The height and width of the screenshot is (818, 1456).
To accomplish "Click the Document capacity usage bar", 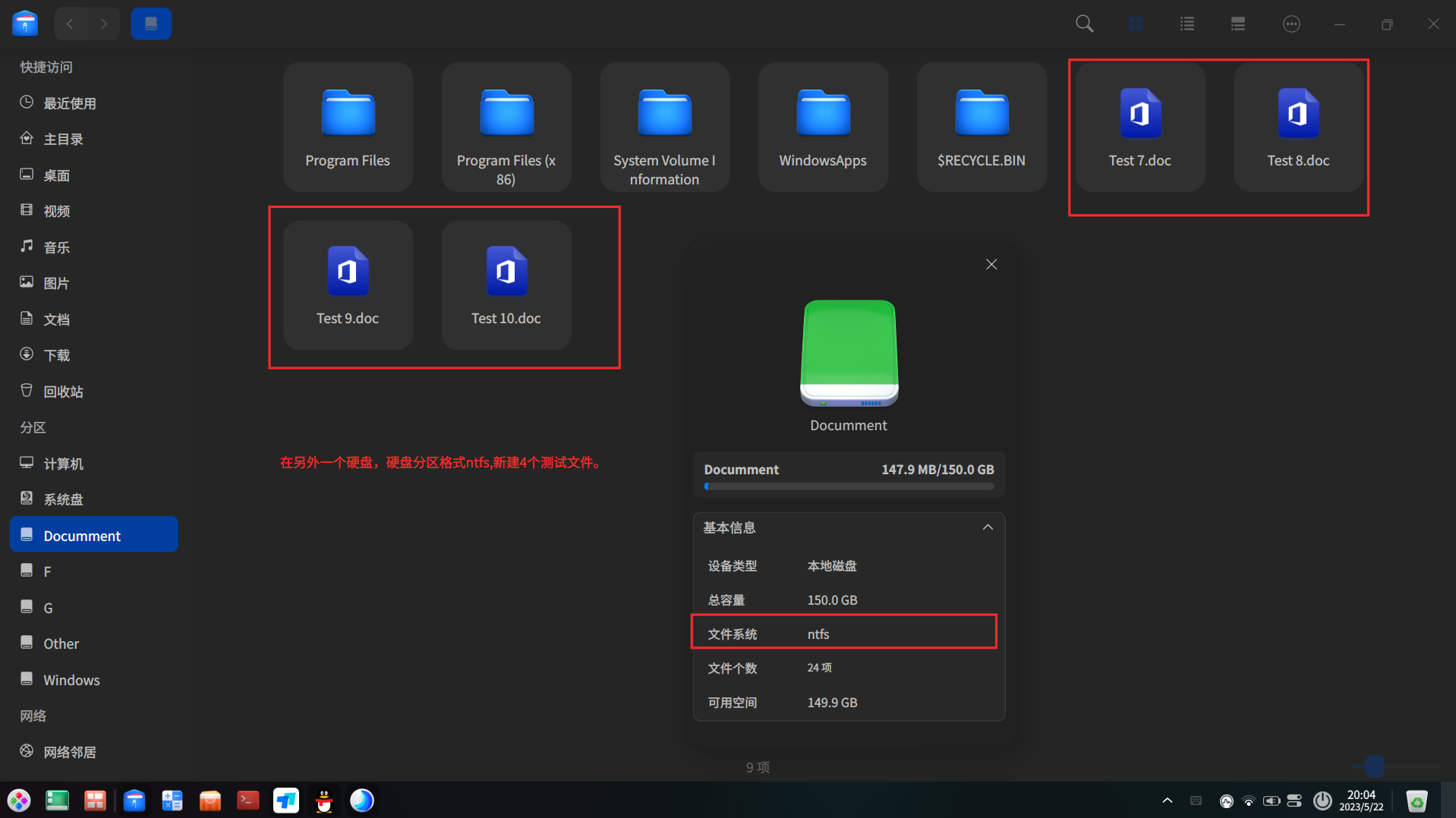I will tap(848, 486).
